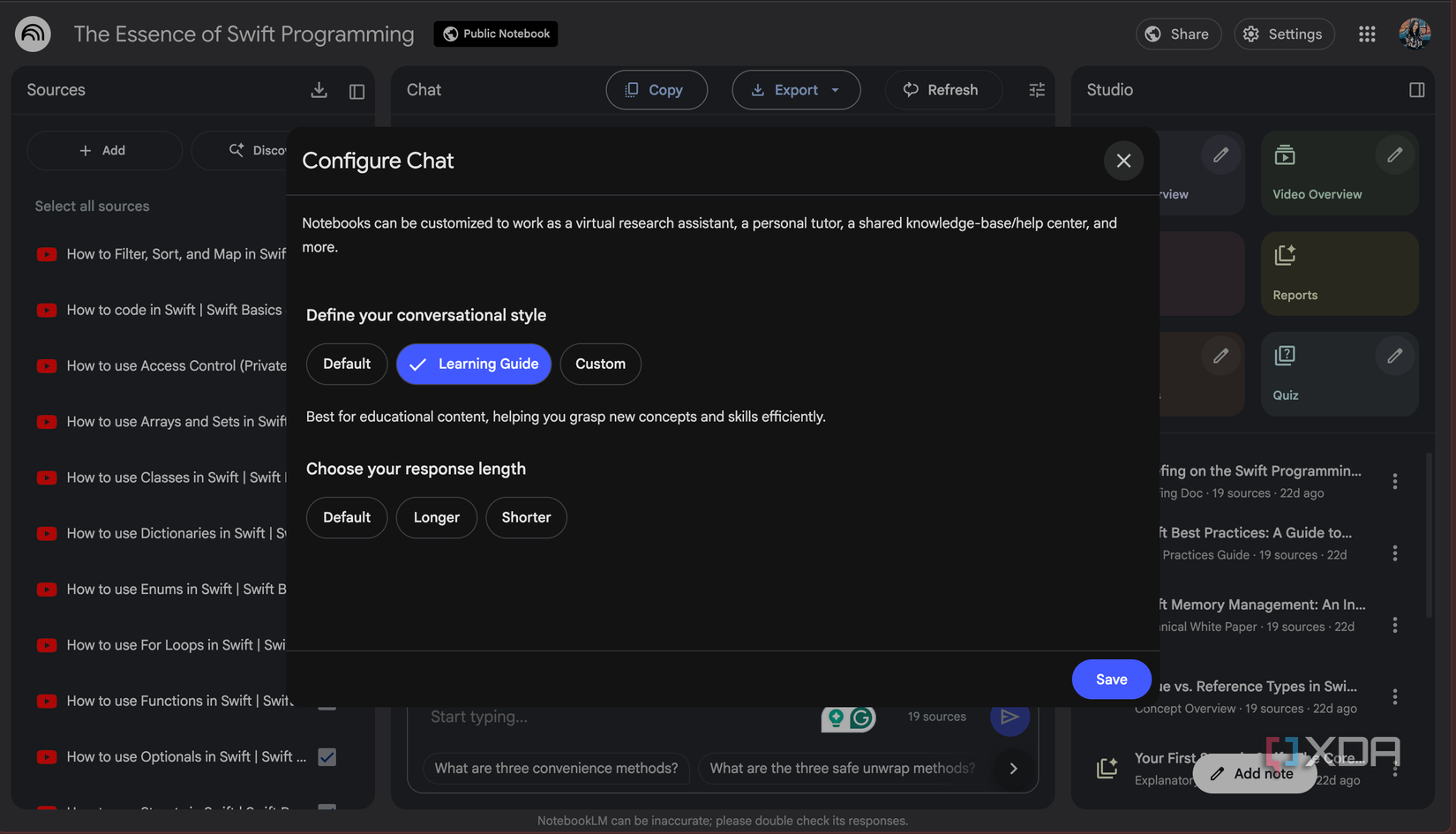Uncheck the How to use Optionals source
The image size is (1456, 834).
coord(327,756)
